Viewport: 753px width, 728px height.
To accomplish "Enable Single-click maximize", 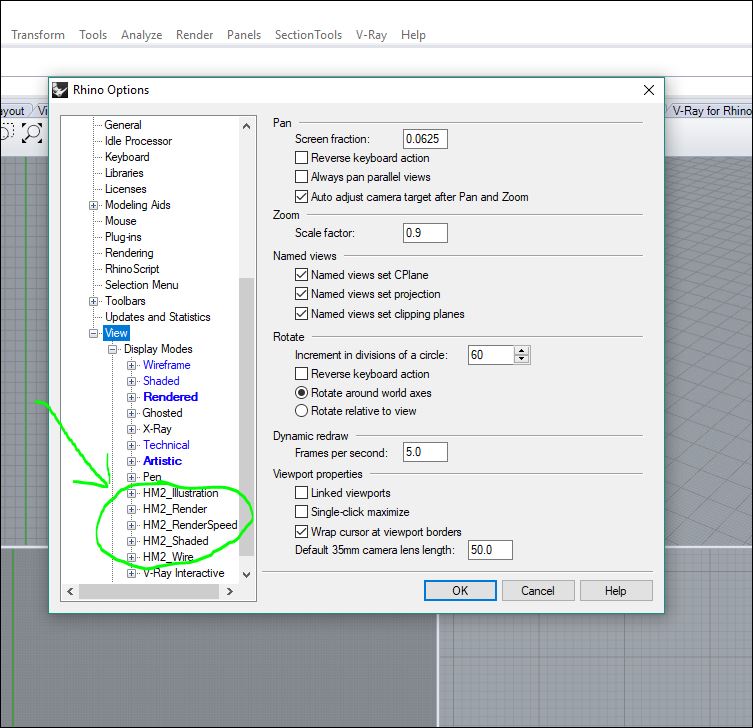I will (301, 512).
